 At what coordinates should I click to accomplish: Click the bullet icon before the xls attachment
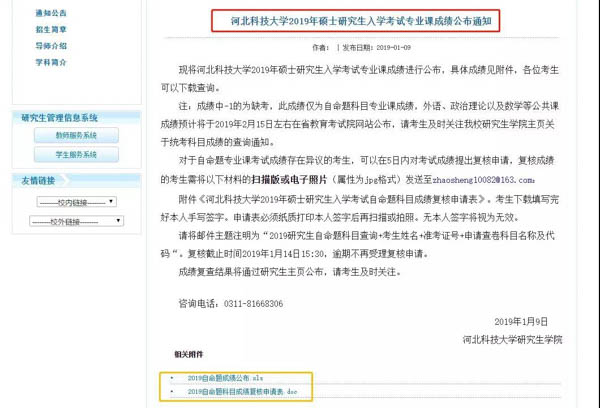pos(171,379)
